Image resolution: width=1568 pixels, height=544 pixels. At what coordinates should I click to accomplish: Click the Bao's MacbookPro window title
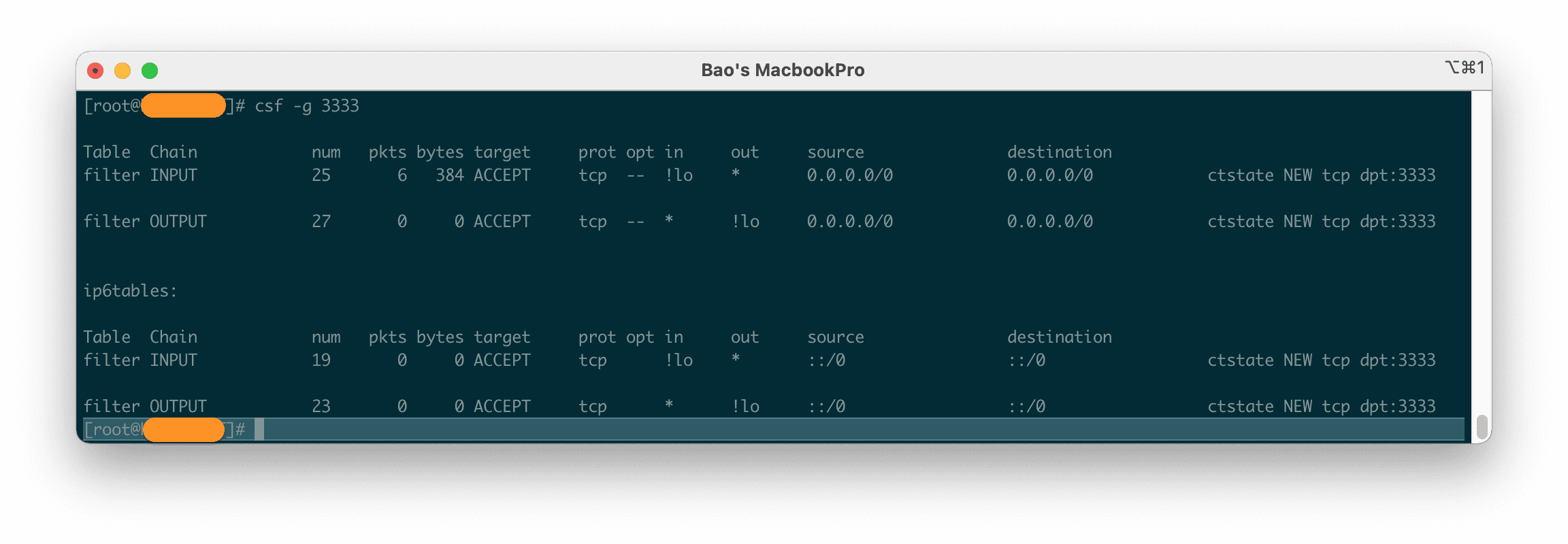[783, 70]
